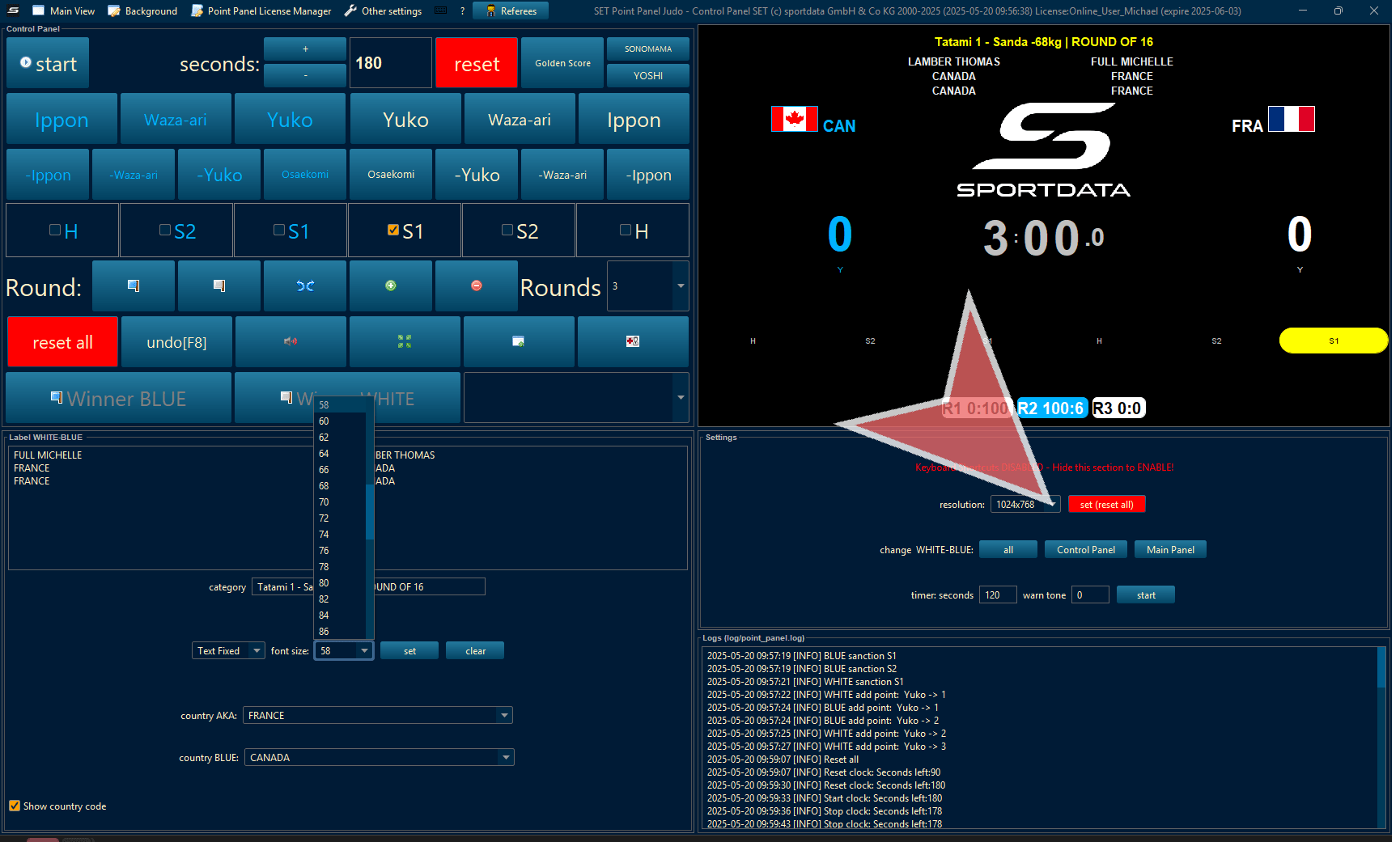Click the blue swap arrows icon
The width and height of the screenshot is (1400, 842).
point(305,286)
